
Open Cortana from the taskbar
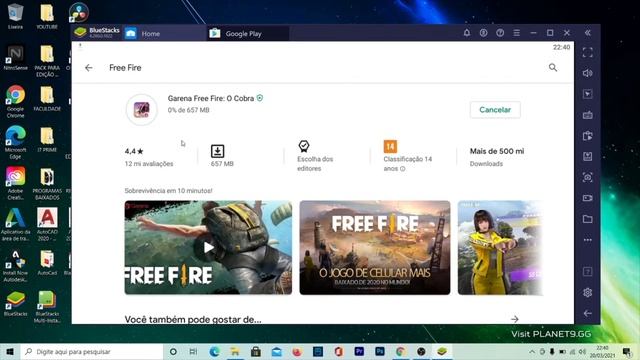point(173,351)
